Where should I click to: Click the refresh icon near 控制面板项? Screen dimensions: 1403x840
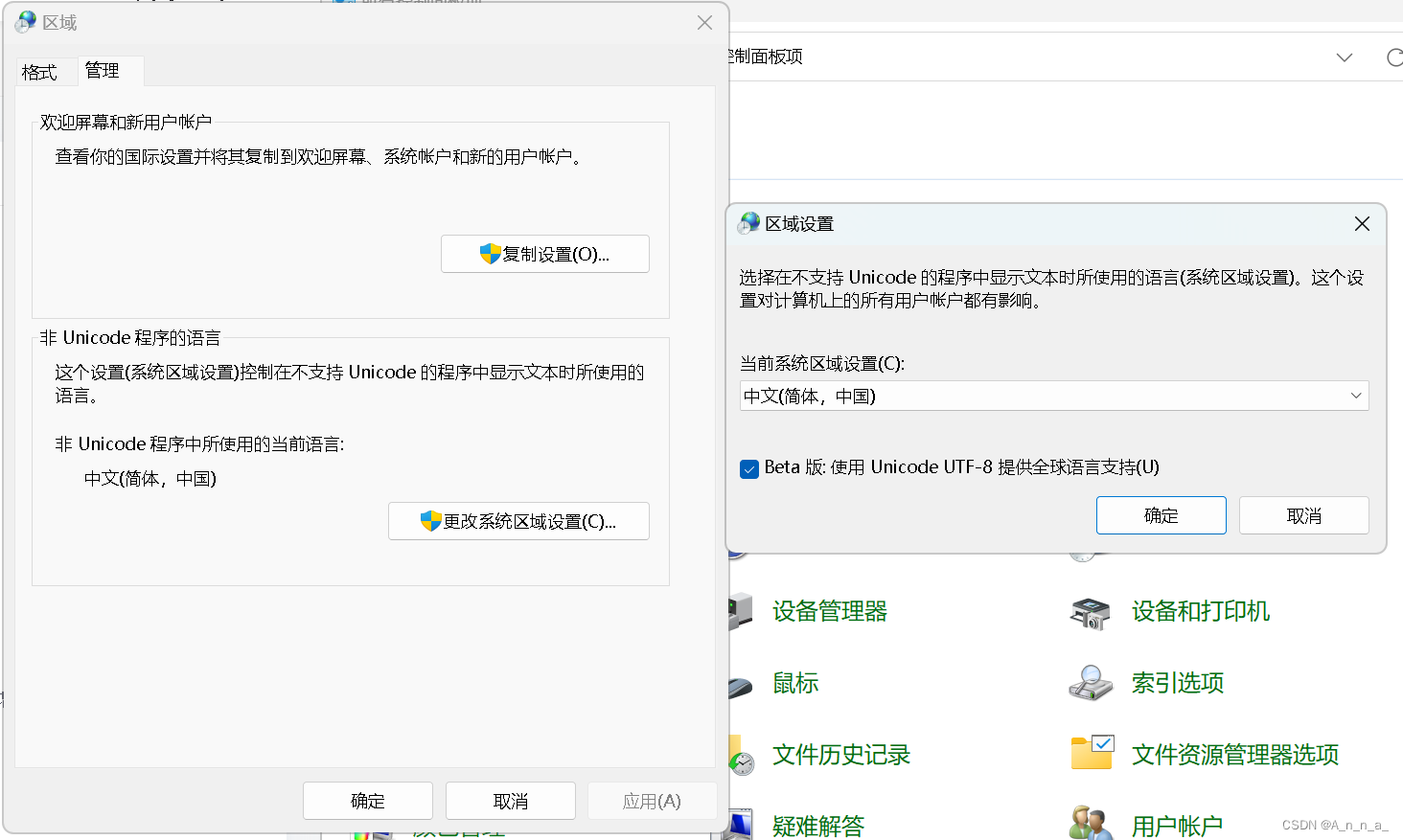pos(1394,57)
